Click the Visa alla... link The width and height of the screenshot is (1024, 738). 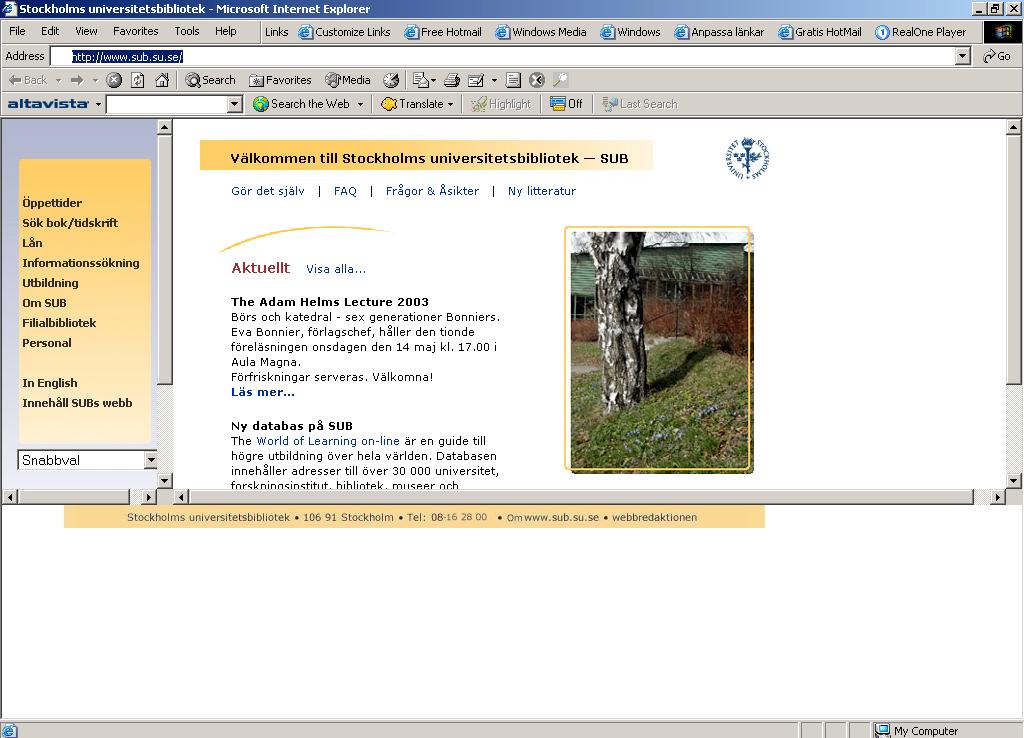(x=336, y=269)
